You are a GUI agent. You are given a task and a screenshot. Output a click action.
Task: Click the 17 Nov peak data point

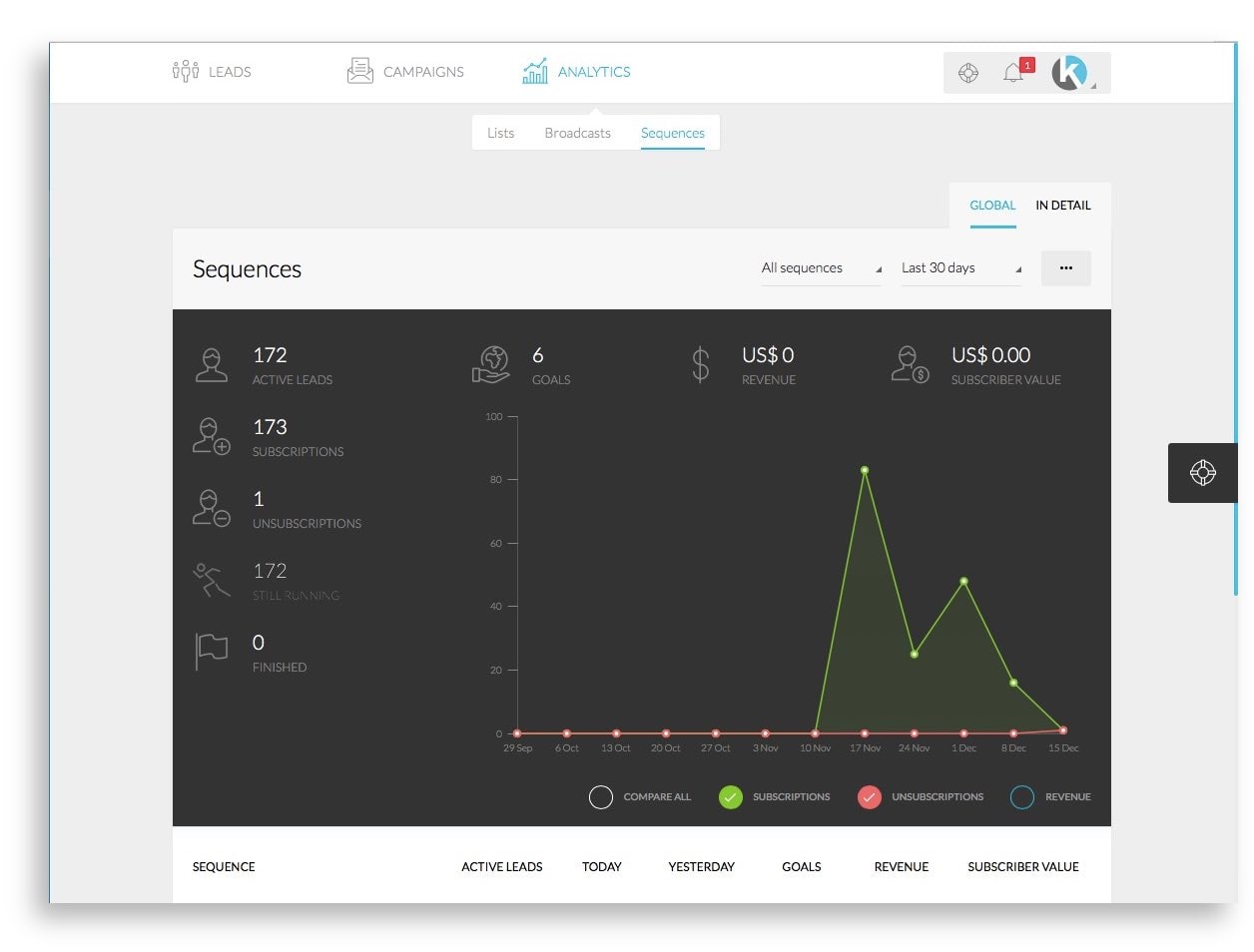[865, 470]
